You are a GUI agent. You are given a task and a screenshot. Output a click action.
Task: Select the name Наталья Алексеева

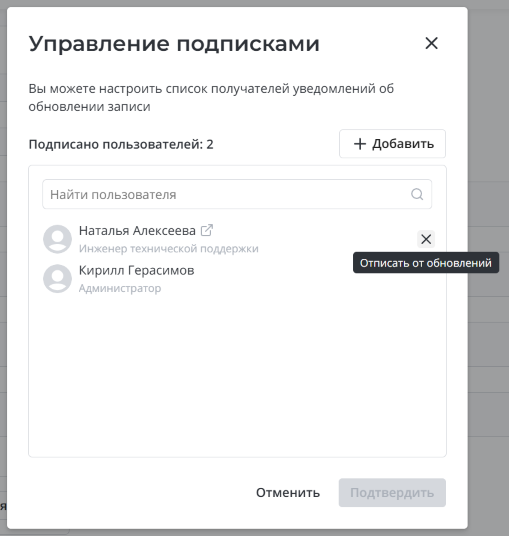(137, 231)
